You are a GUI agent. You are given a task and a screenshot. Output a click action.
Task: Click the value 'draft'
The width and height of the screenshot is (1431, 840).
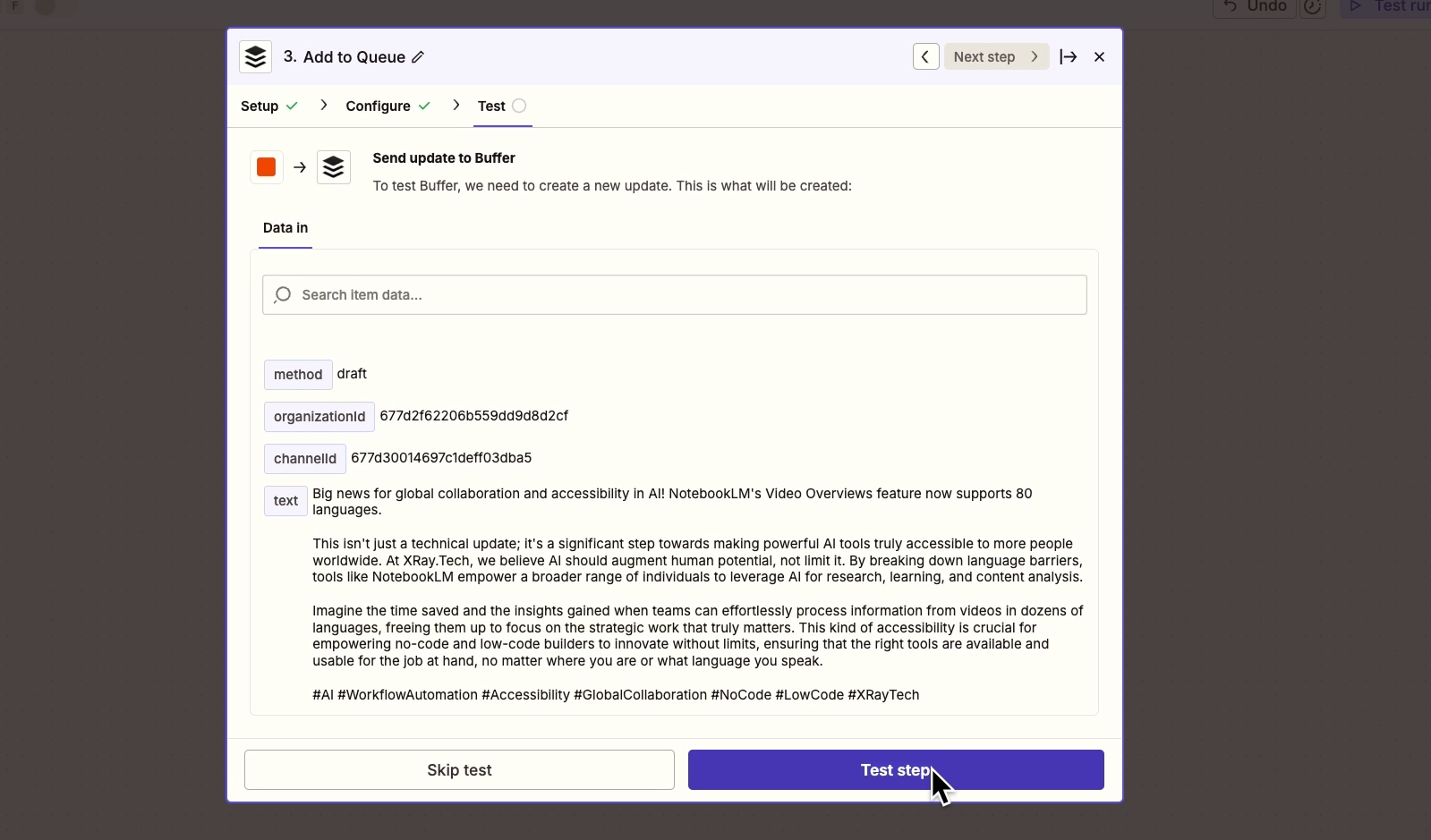click(x=352, y=374)
